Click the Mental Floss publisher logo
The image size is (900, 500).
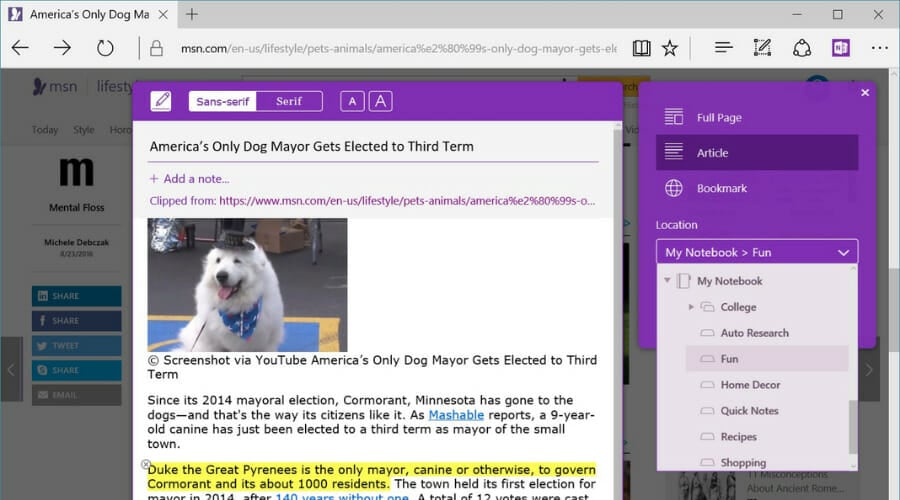[76, 172]
